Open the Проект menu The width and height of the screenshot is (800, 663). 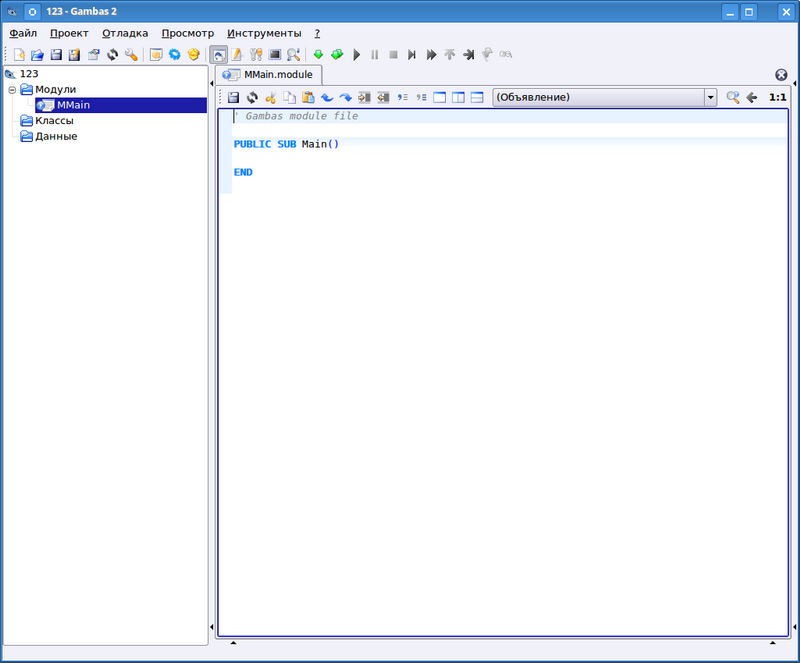(x=69, y=33)
